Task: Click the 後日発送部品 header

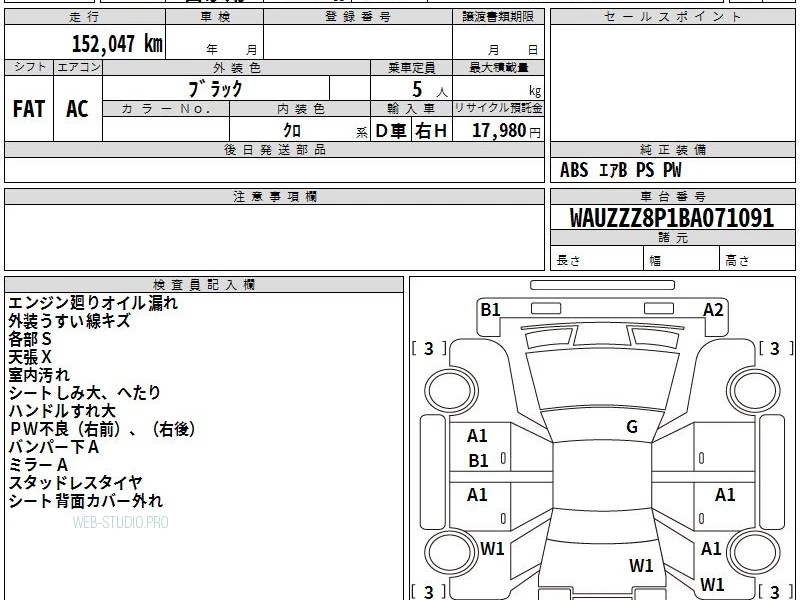Action: [x=274, y=149]
